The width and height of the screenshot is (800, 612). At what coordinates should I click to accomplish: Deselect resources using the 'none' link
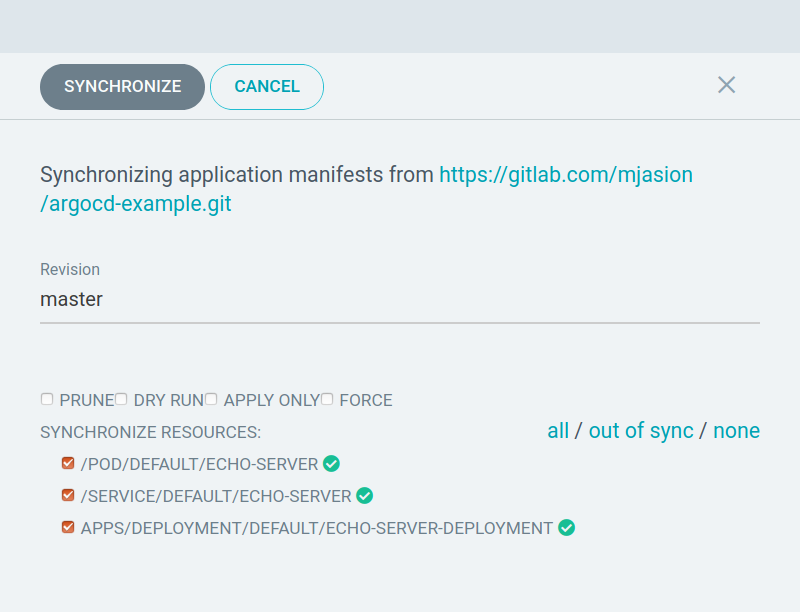coord(736,431)
